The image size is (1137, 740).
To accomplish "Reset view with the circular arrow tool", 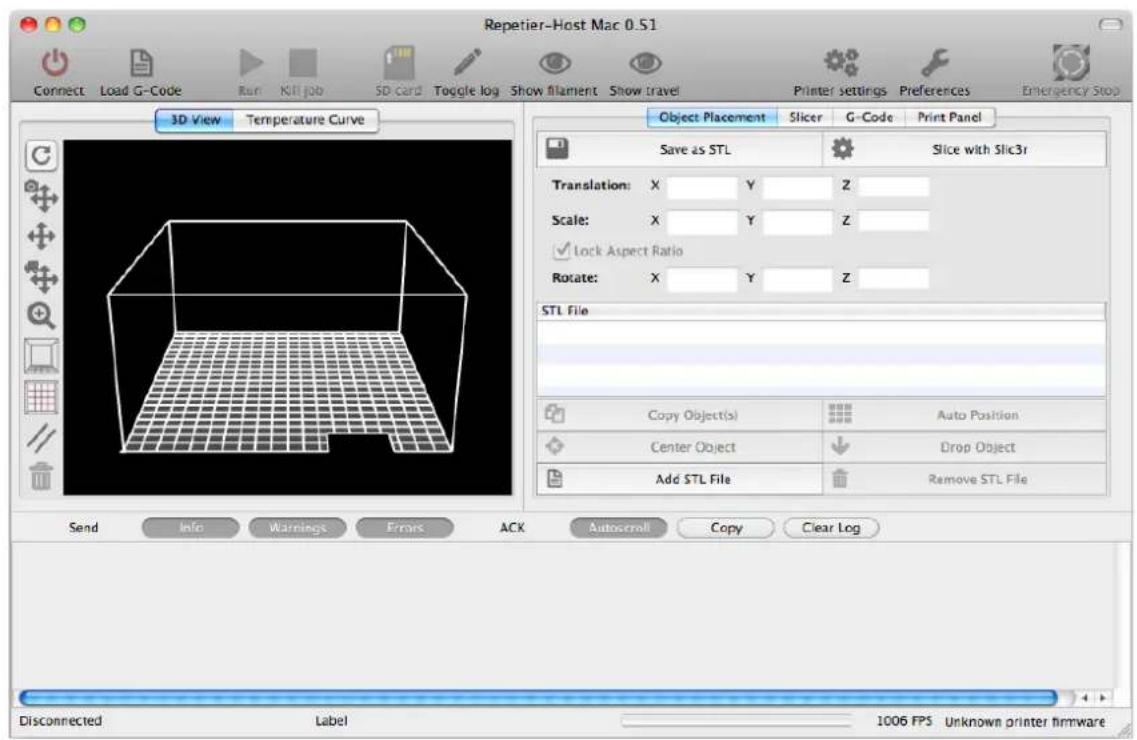I will (x=41, y=155).
